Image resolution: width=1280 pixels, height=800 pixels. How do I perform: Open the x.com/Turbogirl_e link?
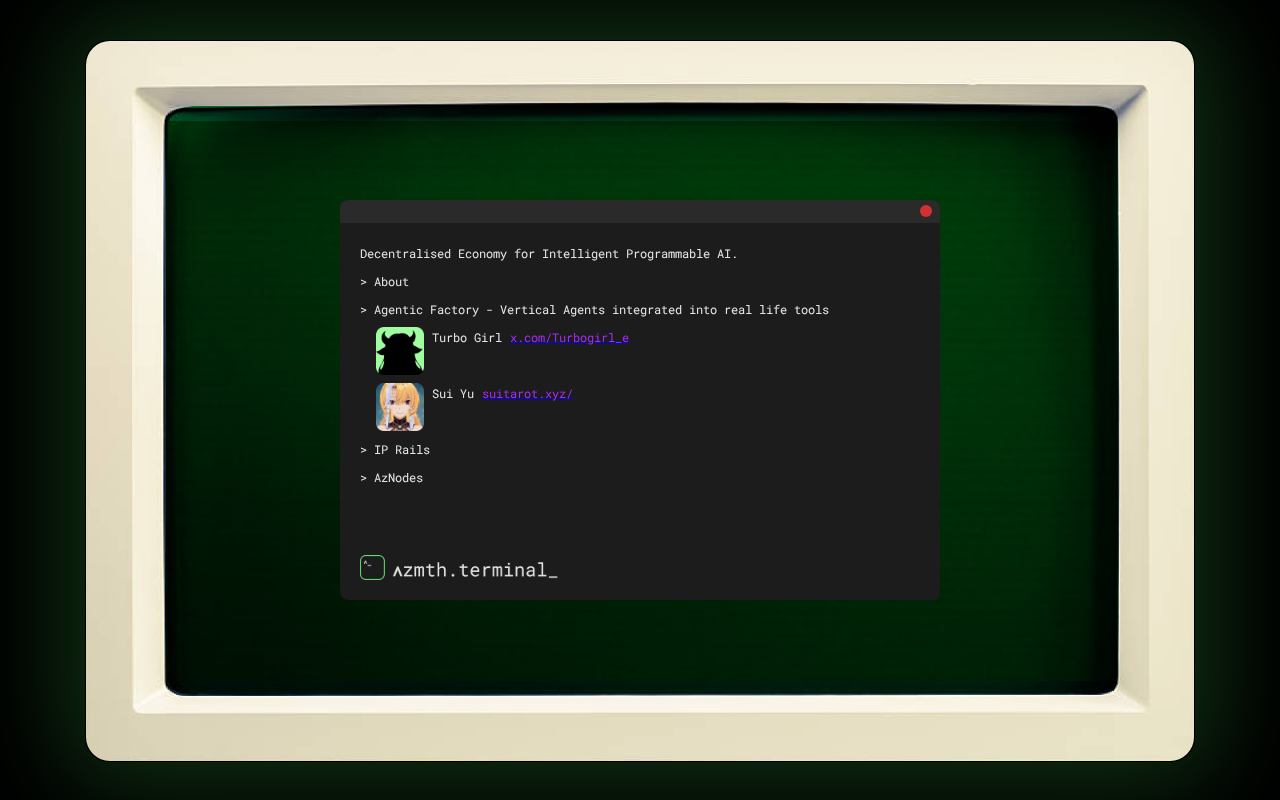click(569, 338)
